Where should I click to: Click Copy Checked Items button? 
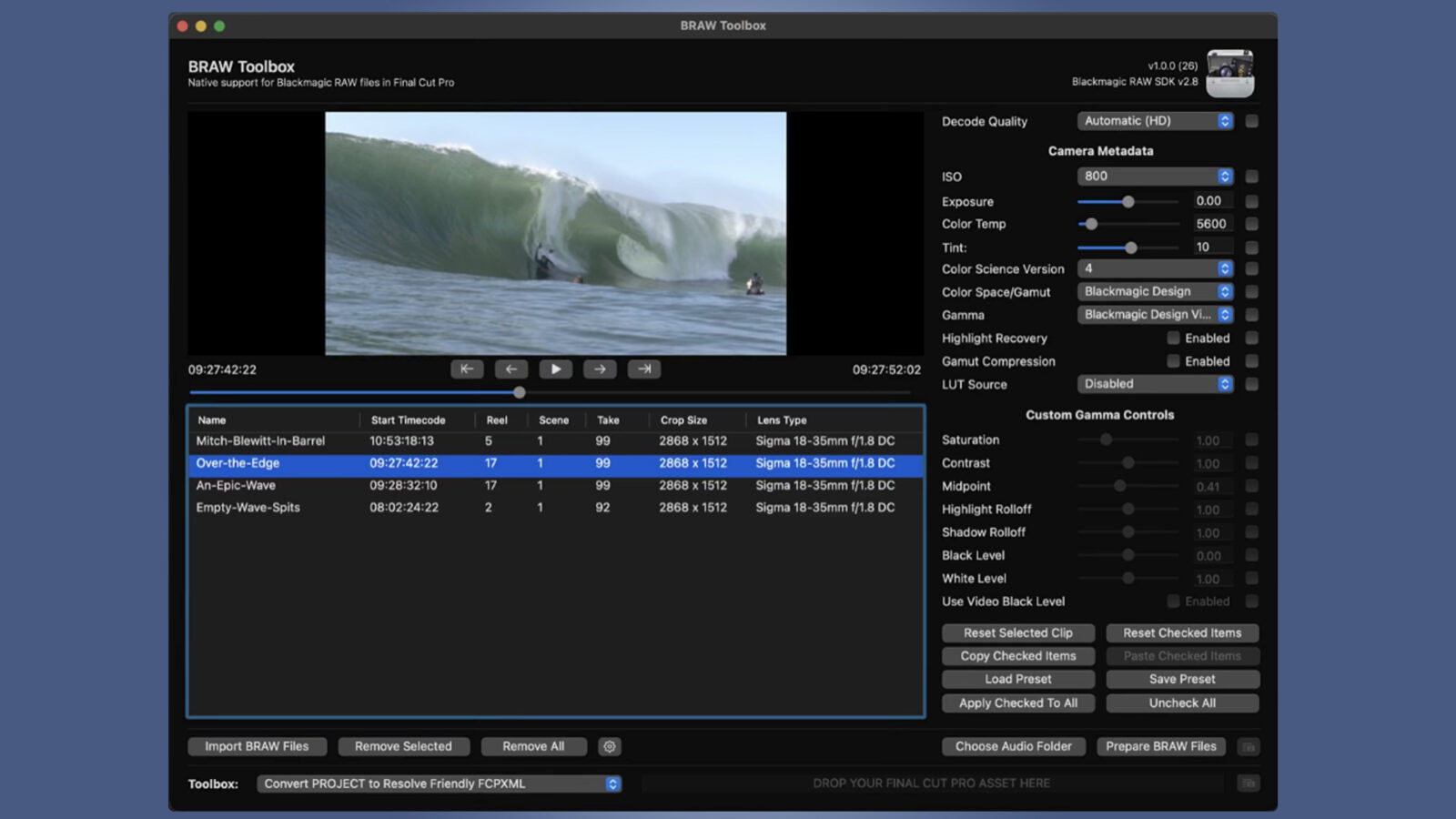click(1018, 656)
